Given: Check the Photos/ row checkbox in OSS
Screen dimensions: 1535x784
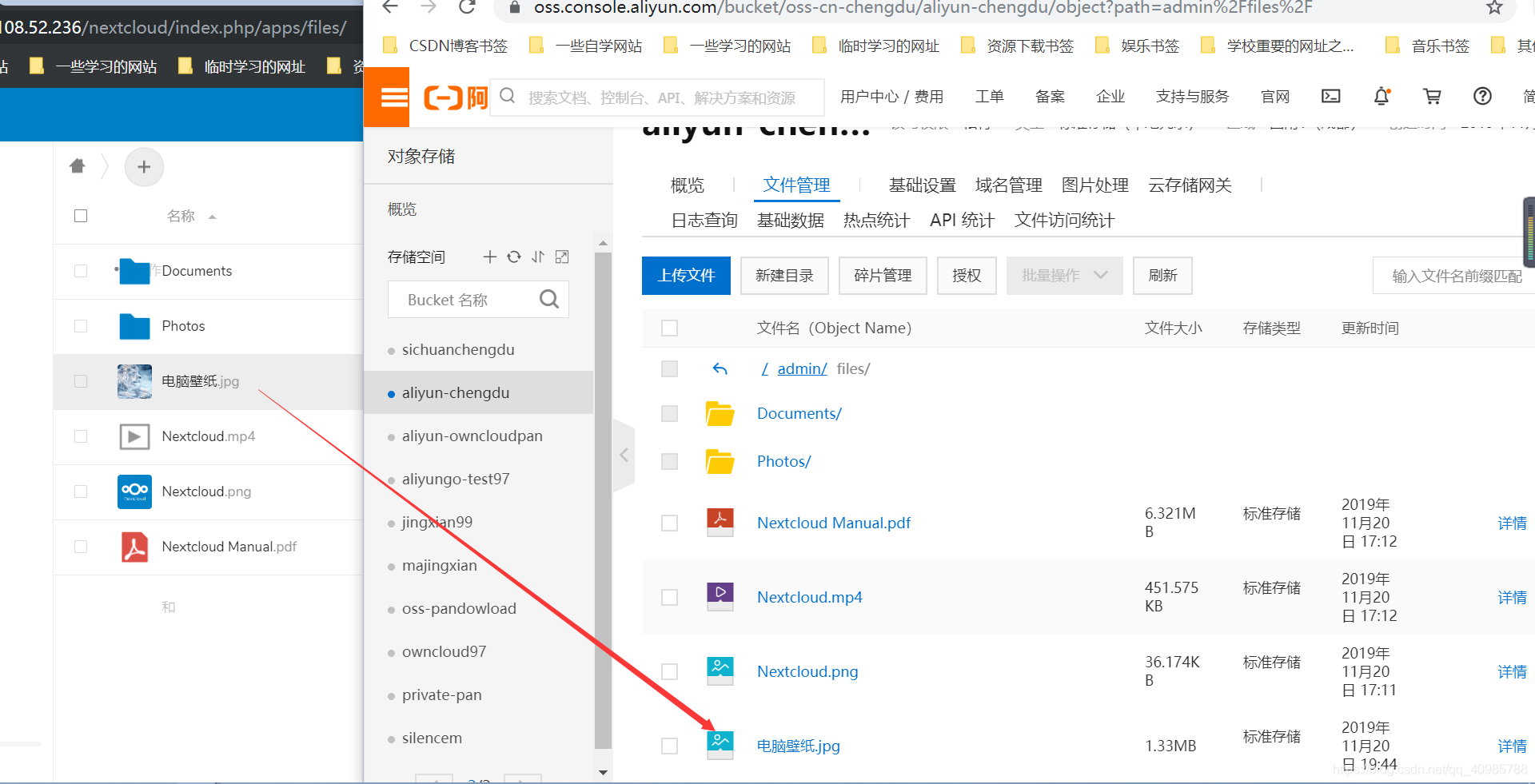Looking at the screenshot, I should (670, 461).
